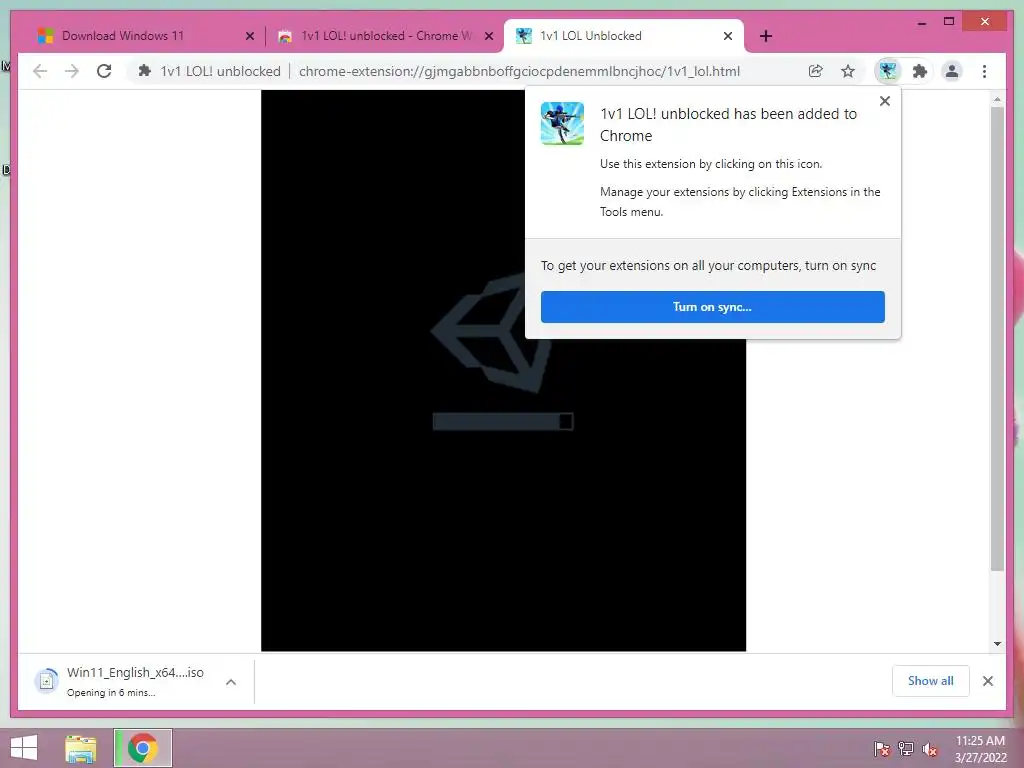The width and height of the screenshot is (1024, 768).
Task: Close the Chrome Web Store tab
Action: 488,36
